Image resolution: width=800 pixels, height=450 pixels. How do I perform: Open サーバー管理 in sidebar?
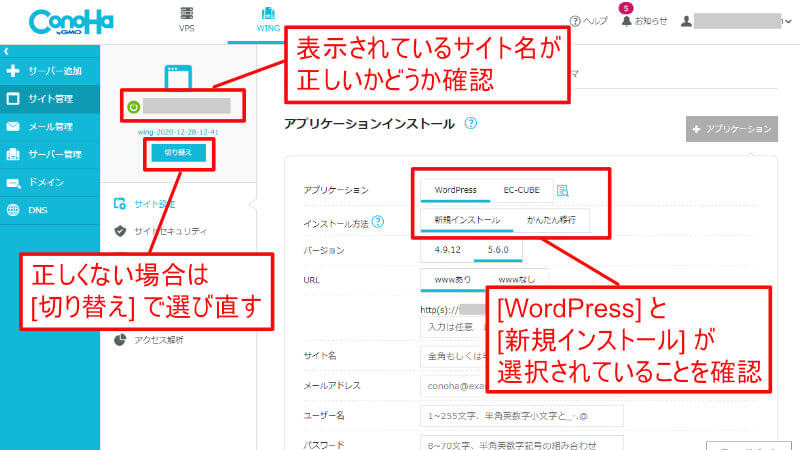(x=50, y=154)
